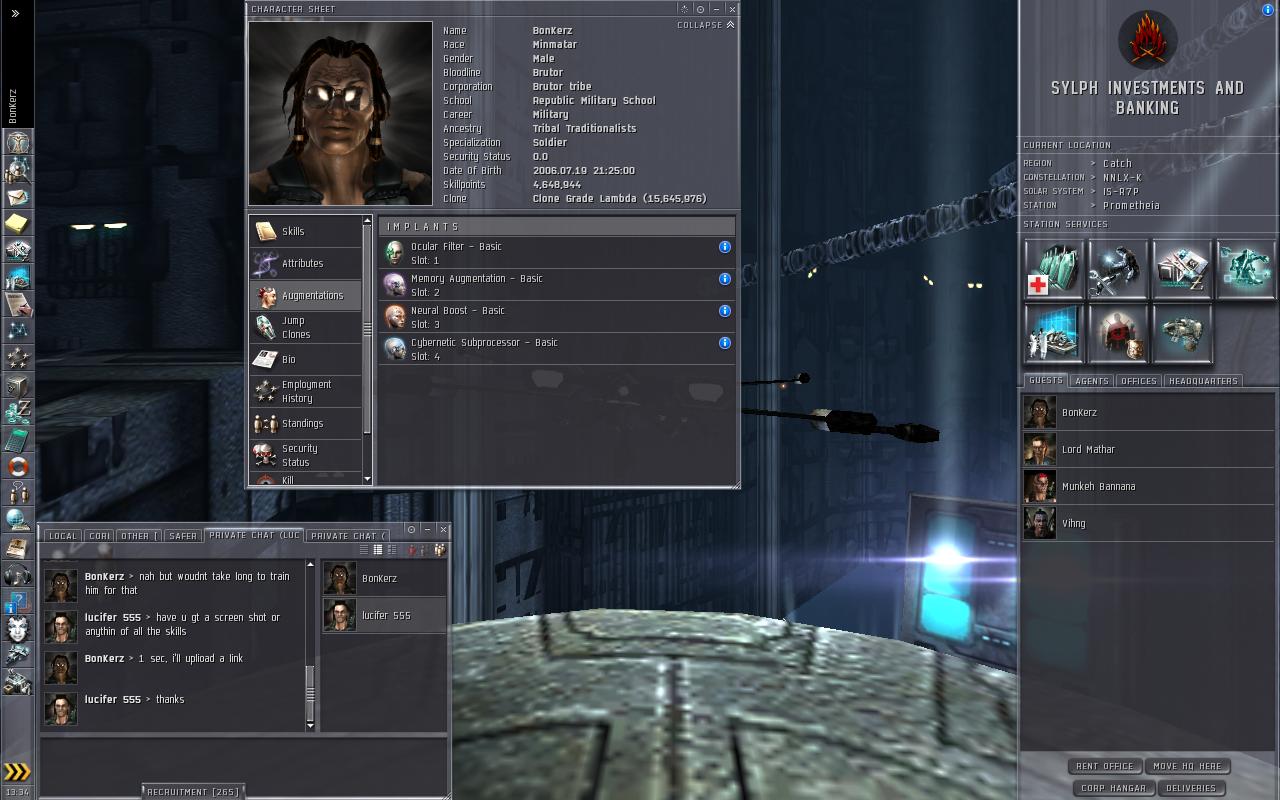1280x800 pixels.
Task: Open the assets cube icon in sidebar
Action: tap(17, 385)
